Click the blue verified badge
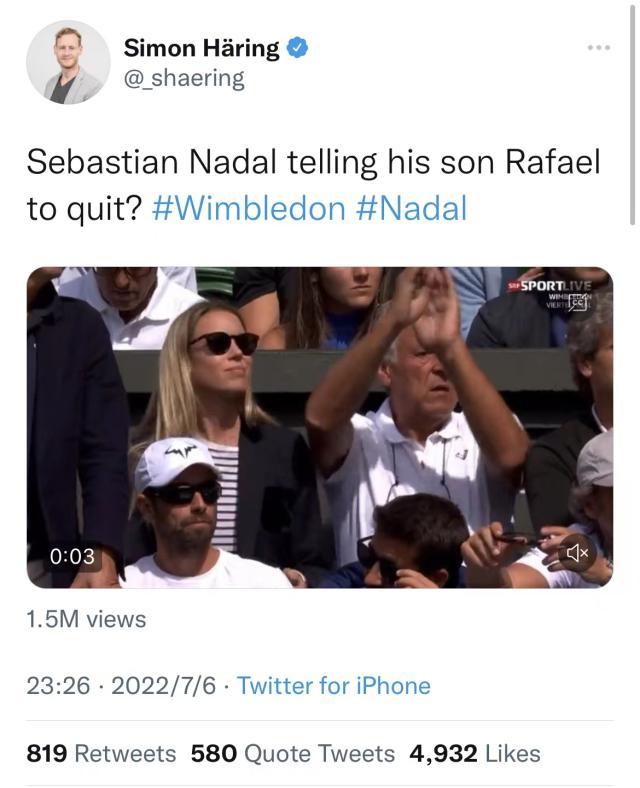 (x=298, y=47)
